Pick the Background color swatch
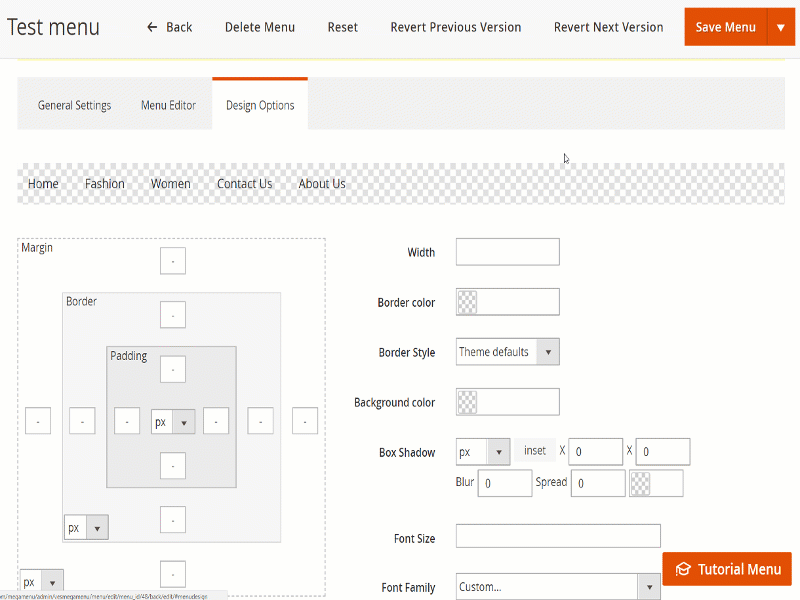 coord(467,402)
